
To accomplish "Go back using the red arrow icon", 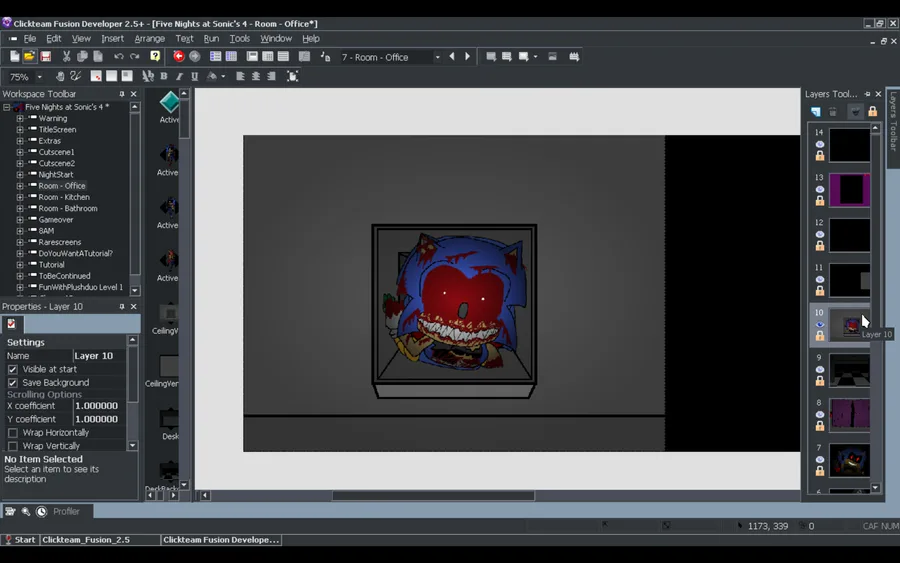I will click(179, 56).
